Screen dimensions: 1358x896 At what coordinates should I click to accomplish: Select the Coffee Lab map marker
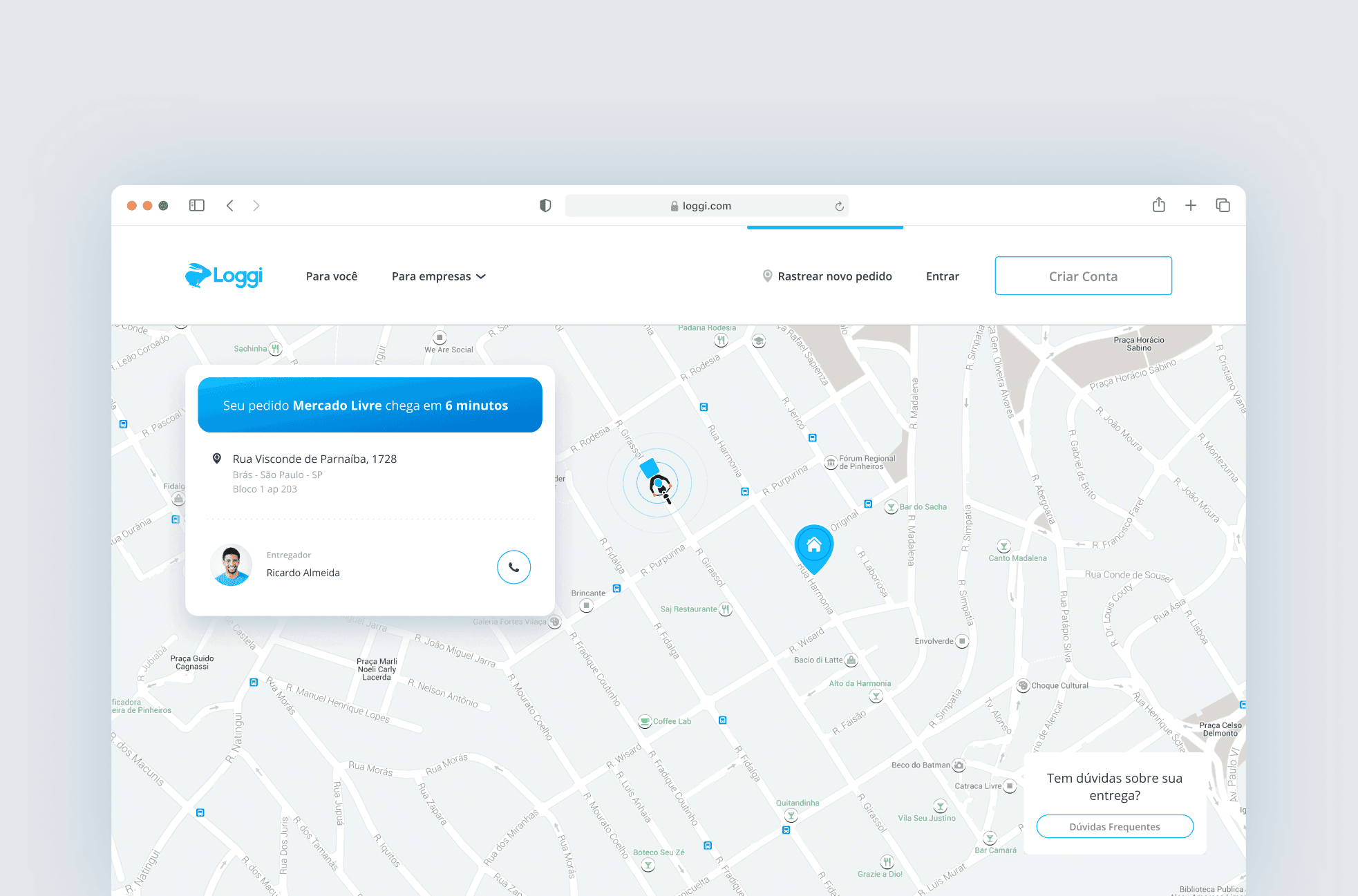[645, 721]
